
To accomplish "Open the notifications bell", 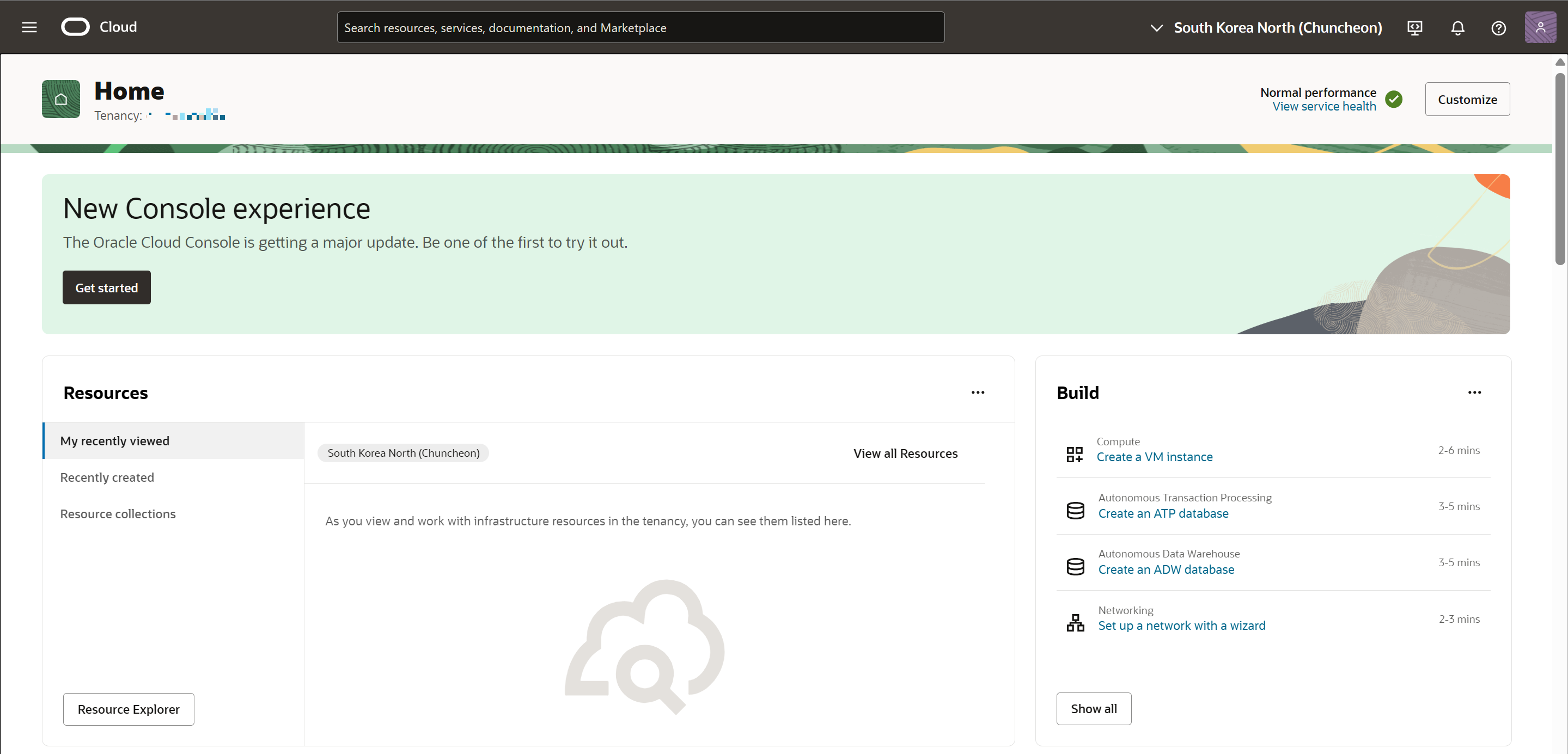I will pos(1457,27).
